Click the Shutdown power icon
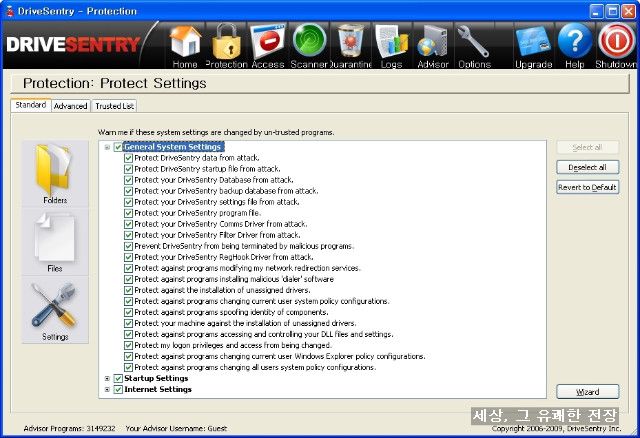The image size is (640, 438). 616,45
